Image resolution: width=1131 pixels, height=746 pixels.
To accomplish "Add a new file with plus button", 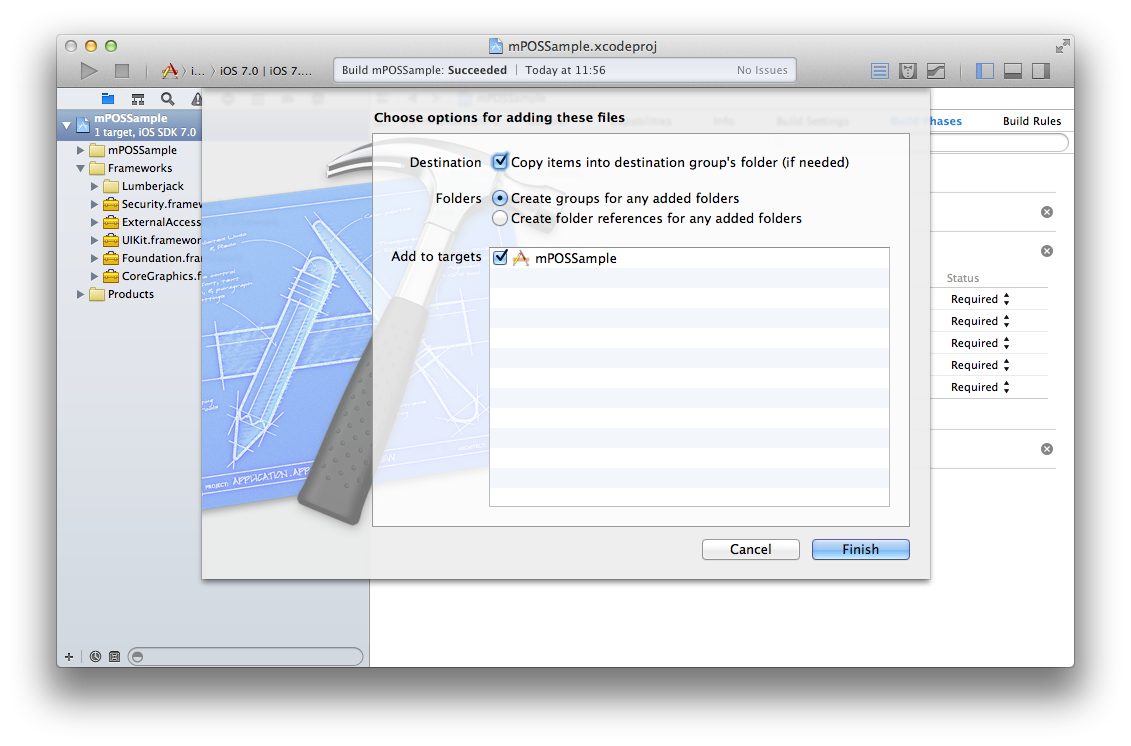I will [69, 657].
